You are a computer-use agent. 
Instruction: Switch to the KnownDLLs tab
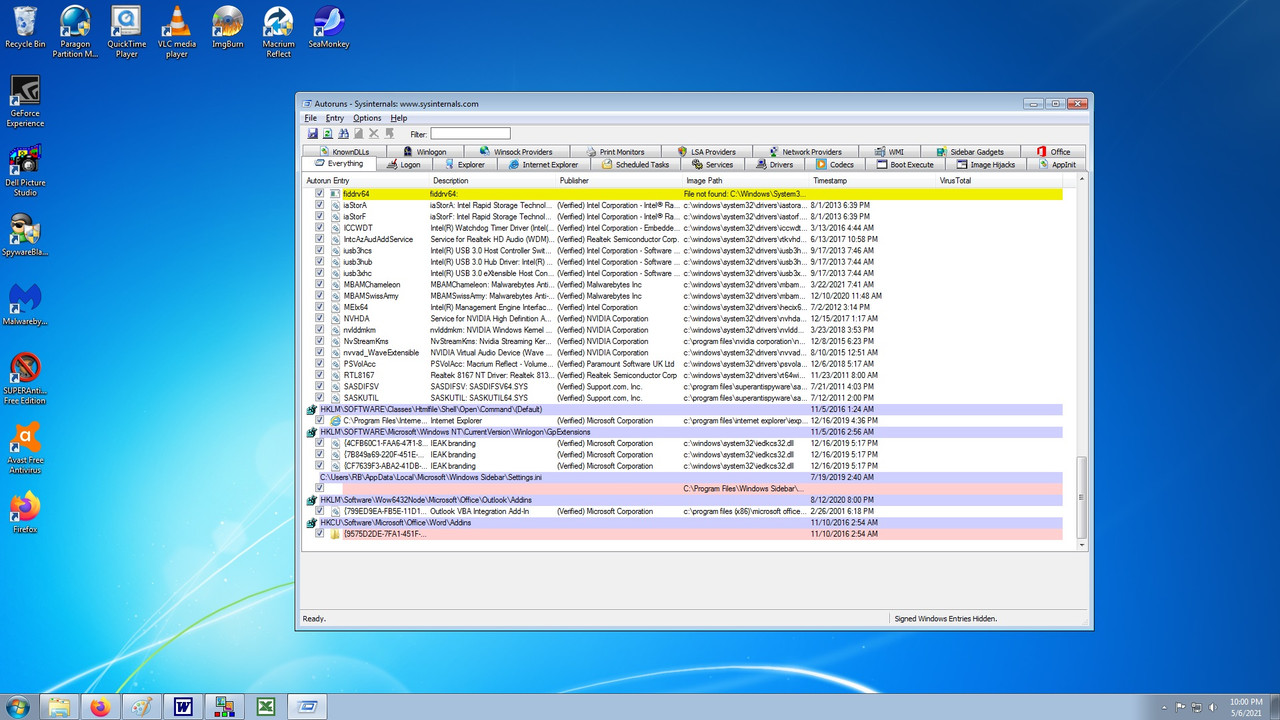[x=343, y=152]
